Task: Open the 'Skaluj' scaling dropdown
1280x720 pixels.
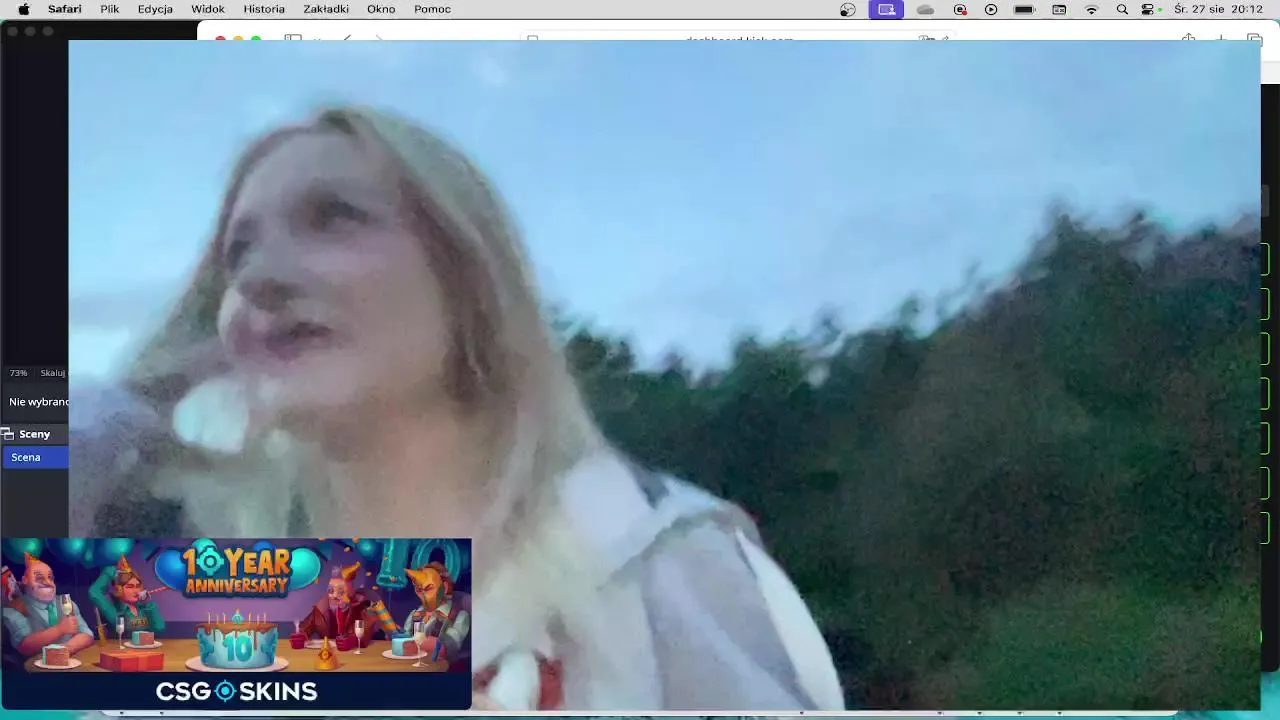Action: [53, 373]
